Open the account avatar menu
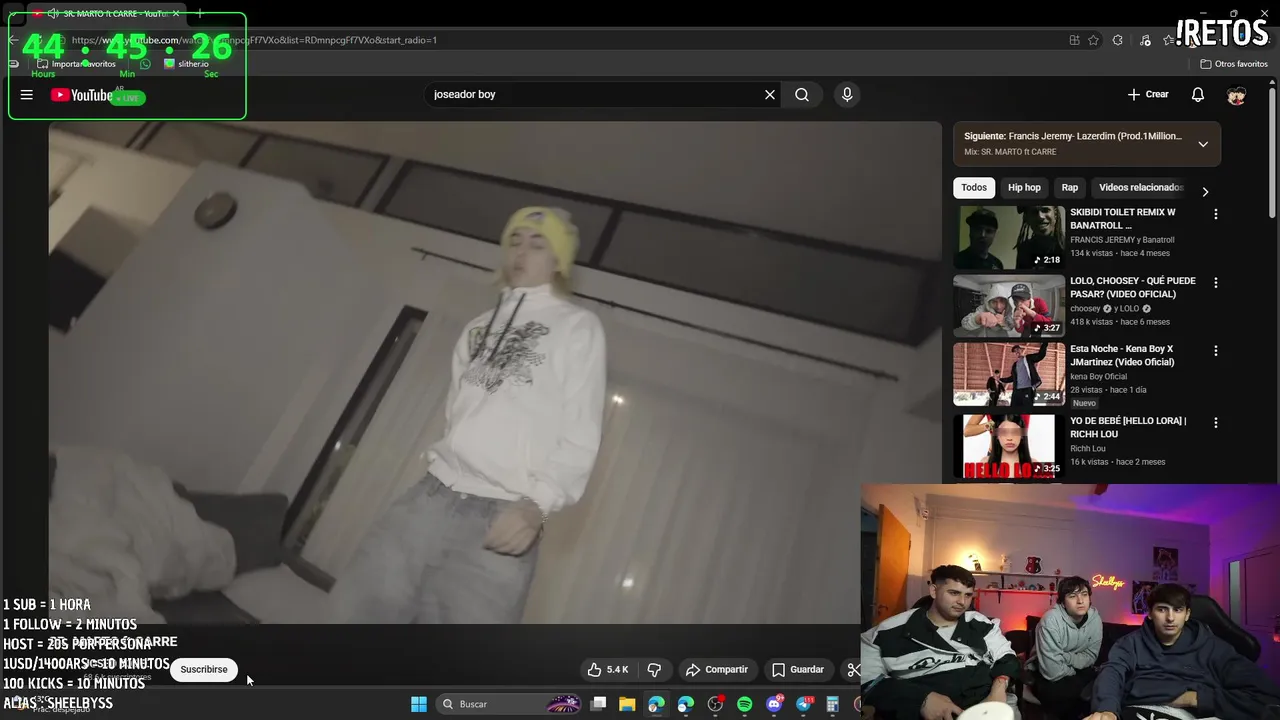Viewport: 1280px width, 720px height. click(1237, 95)
